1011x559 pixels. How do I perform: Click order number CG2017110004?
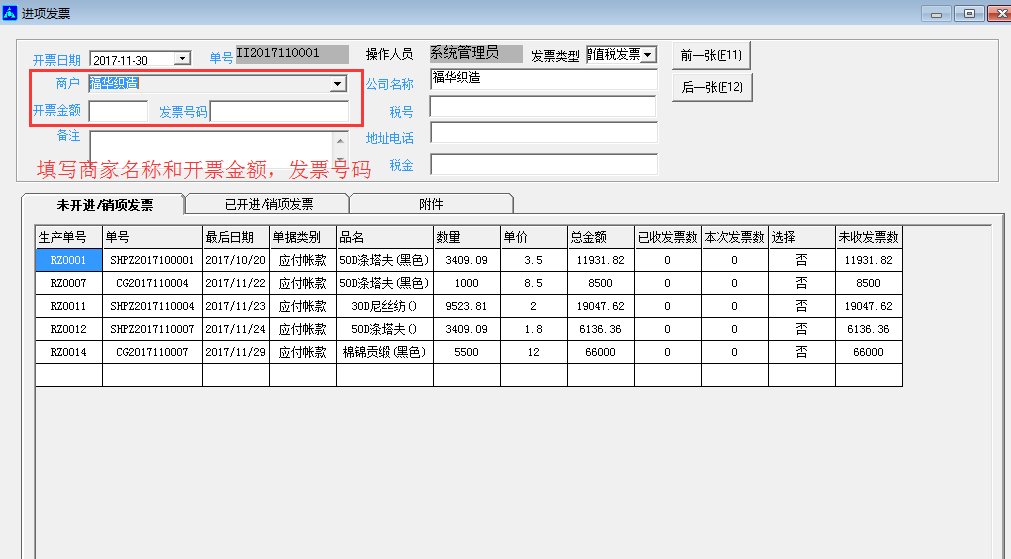[x=152, y=283]
